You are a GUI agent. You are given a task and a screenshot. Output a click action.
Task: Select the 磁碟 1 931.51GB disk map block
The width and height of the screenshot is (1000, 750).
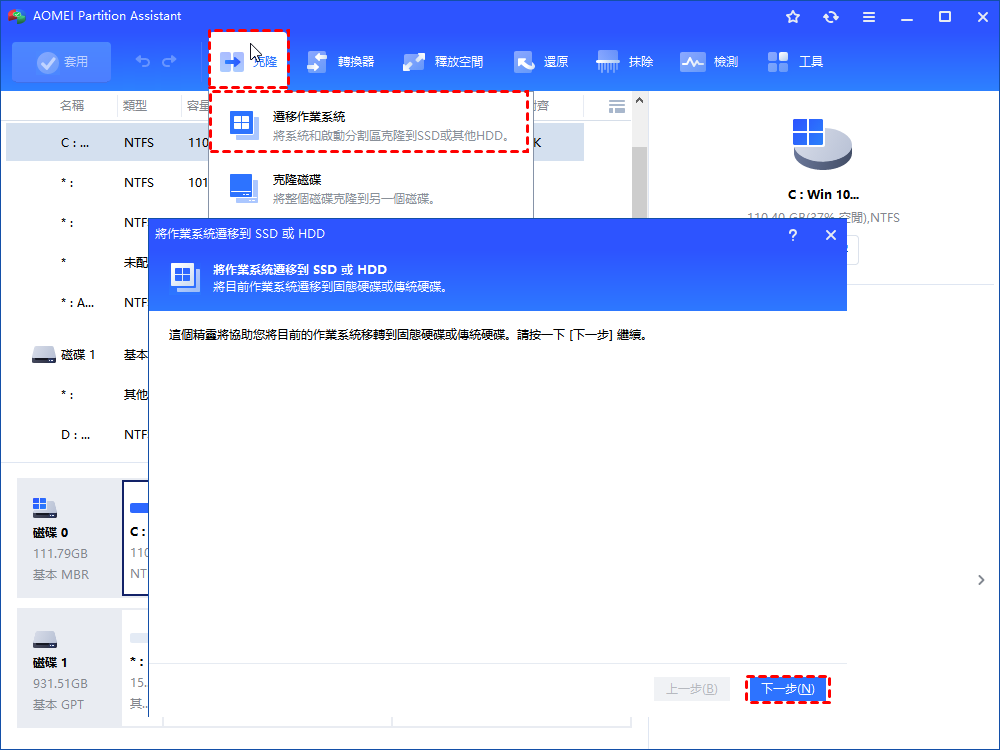click(69, 668)
